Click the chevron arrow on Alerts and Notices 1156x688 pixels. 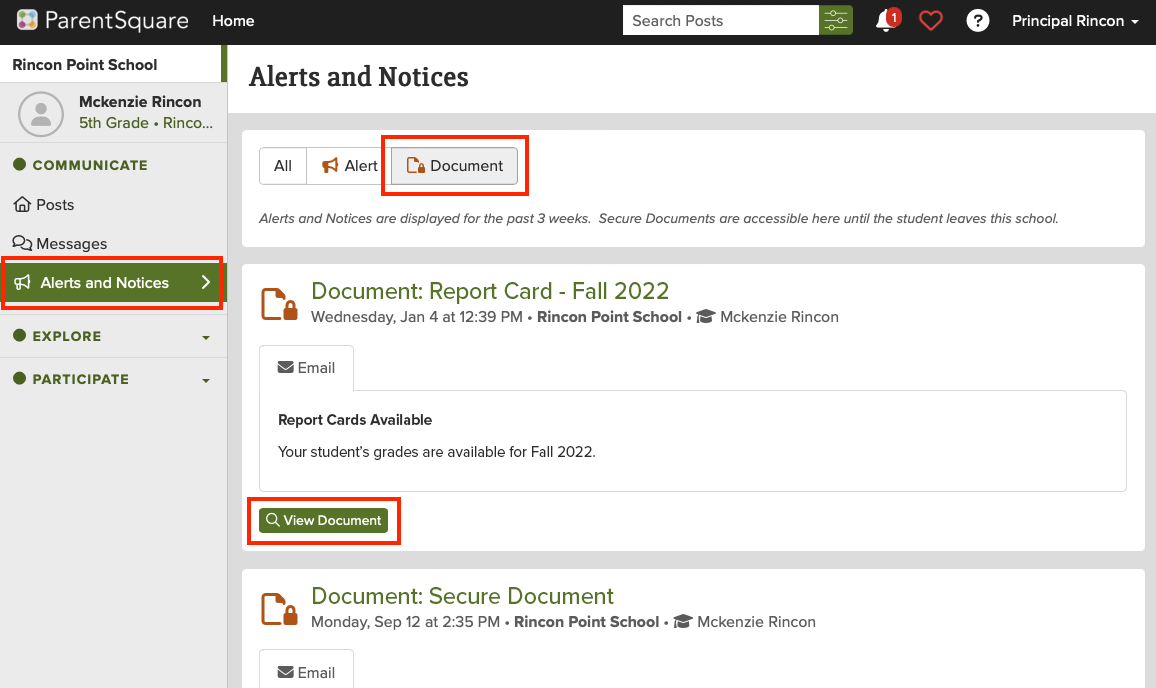pos(206,282)
